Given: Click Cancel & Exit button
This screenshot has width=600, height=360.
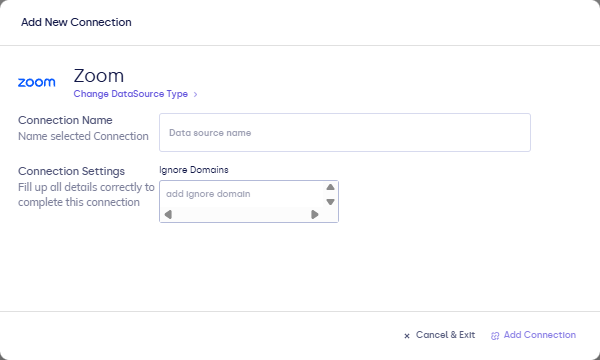Looking at the screenshot, I should point(439,335).
